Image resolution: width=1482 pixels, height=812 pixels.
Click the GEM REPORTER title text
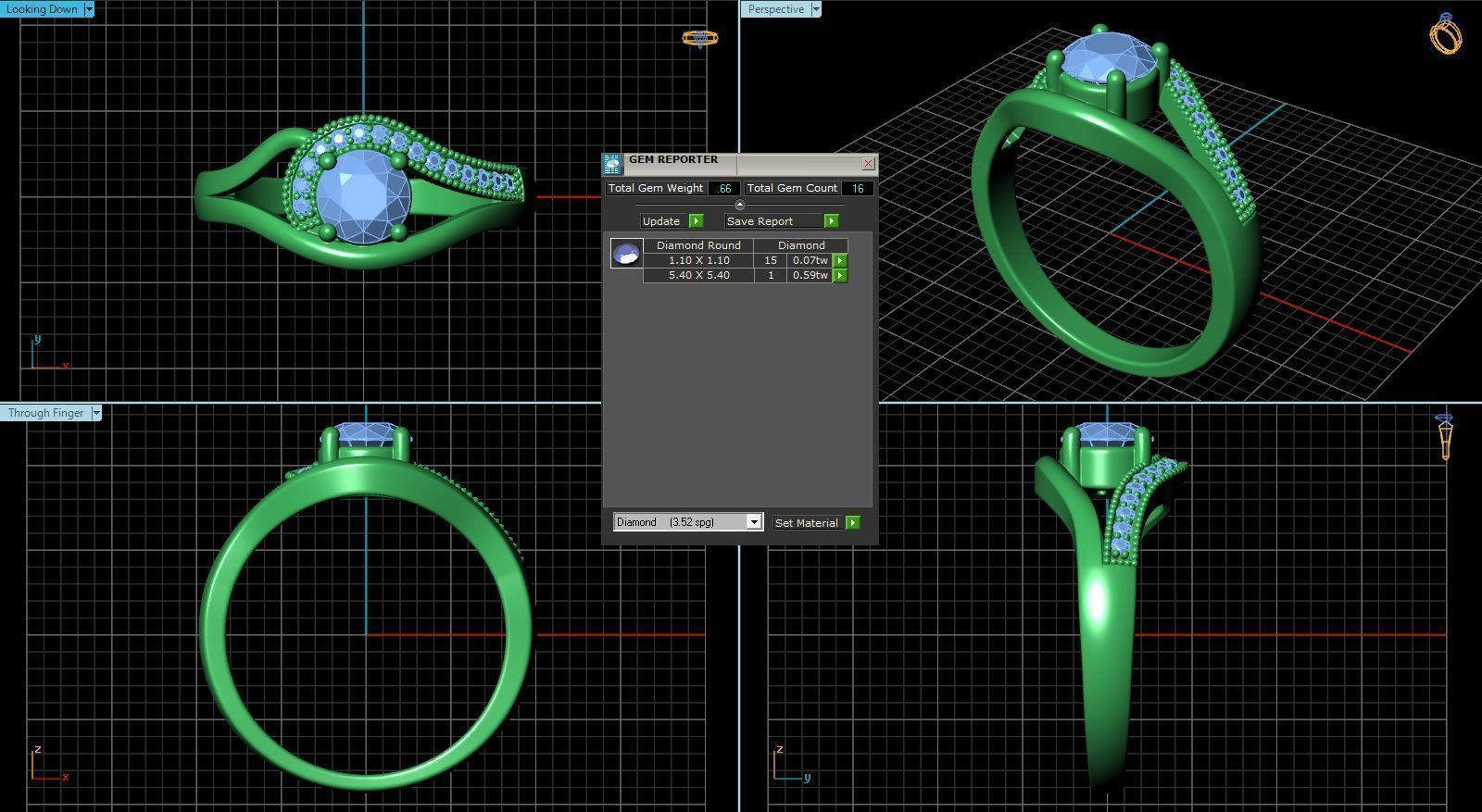tap(673, 159)
